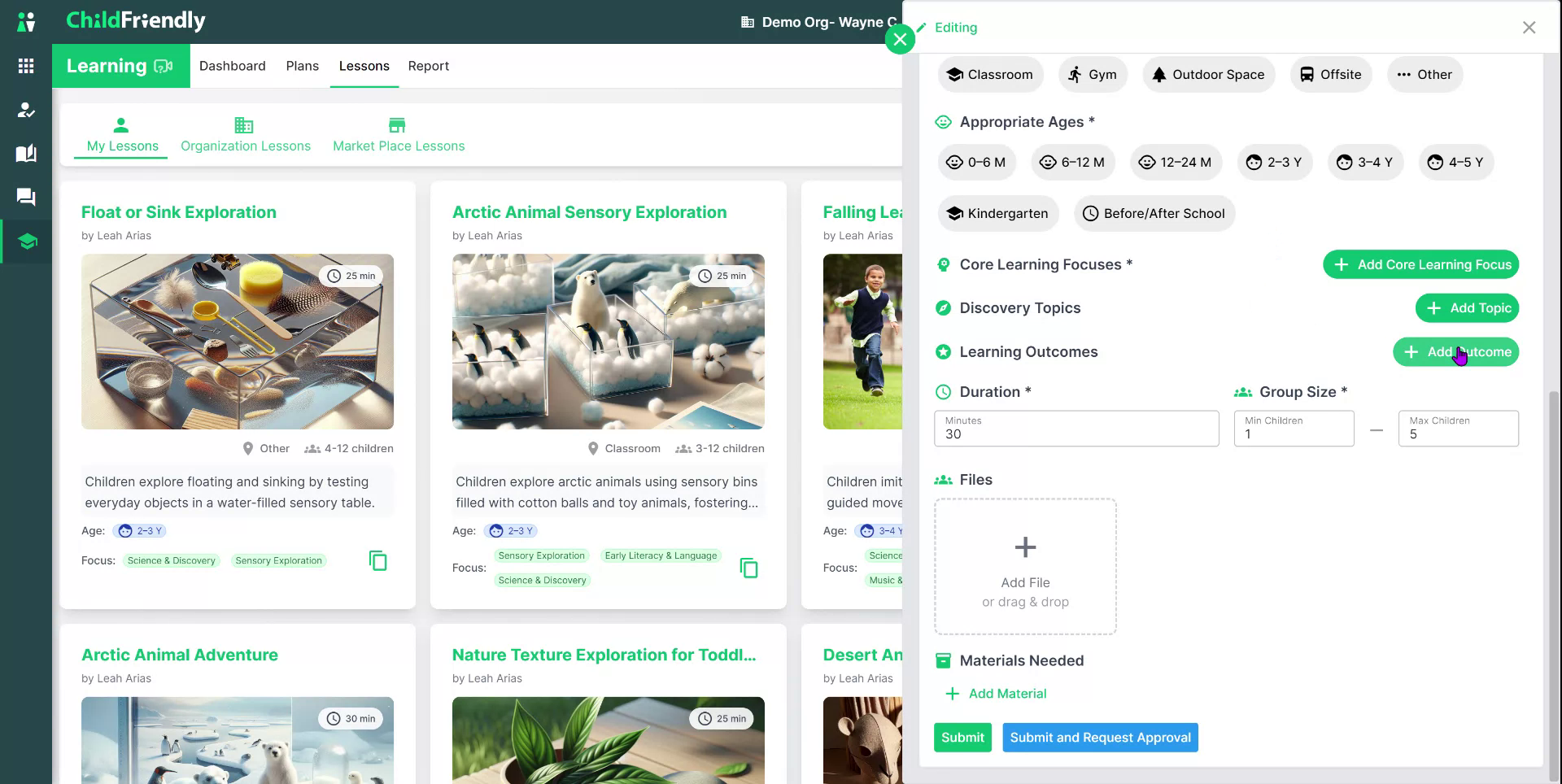
Task: Open the chat messages icon in sidebar
Action: 26,197
